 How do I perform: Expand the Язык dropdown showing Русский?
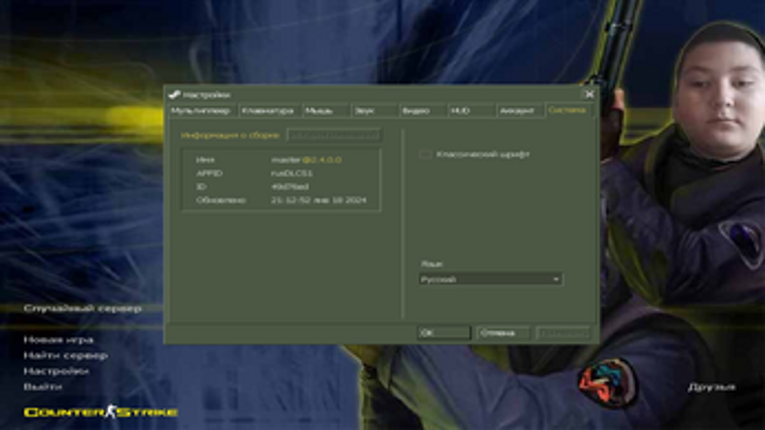(x=490, y=279)
